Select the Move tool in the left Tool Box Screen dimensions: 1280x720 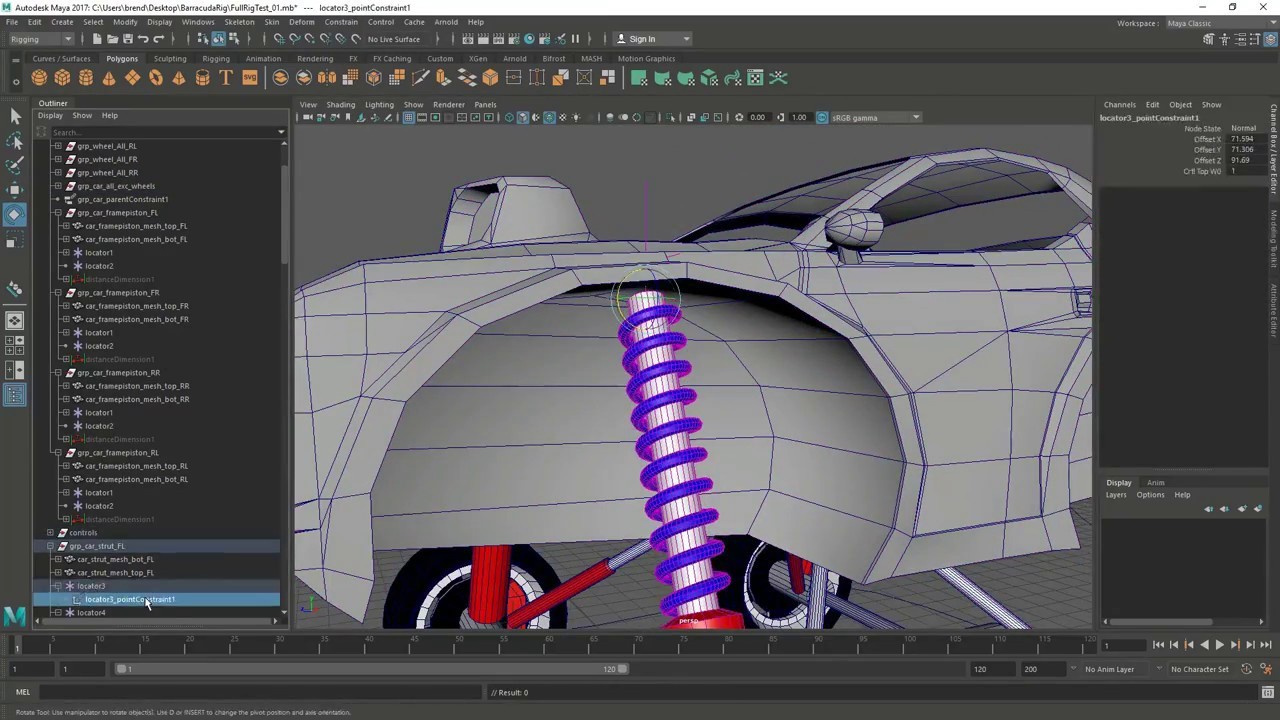point(15,189)
